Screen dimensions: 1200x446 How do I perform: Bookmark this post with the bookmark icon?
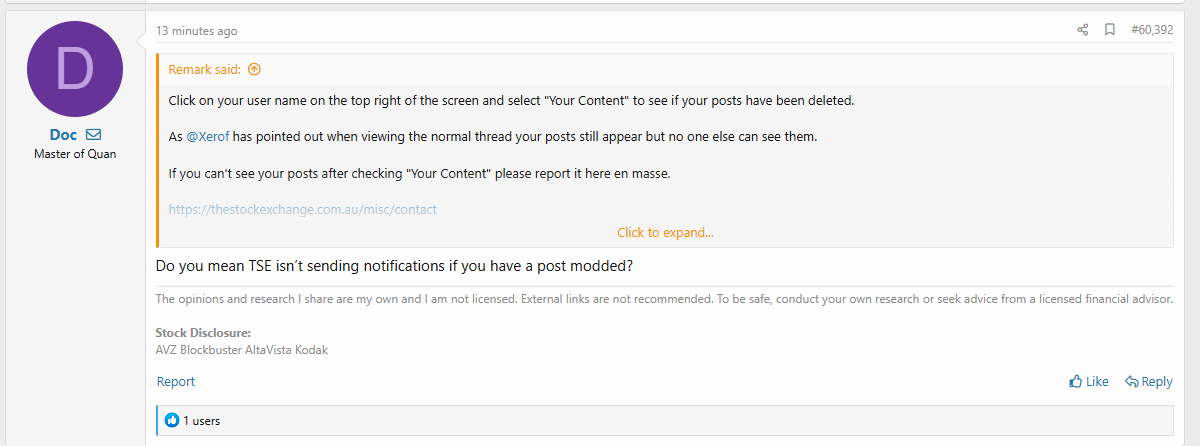1110,30
